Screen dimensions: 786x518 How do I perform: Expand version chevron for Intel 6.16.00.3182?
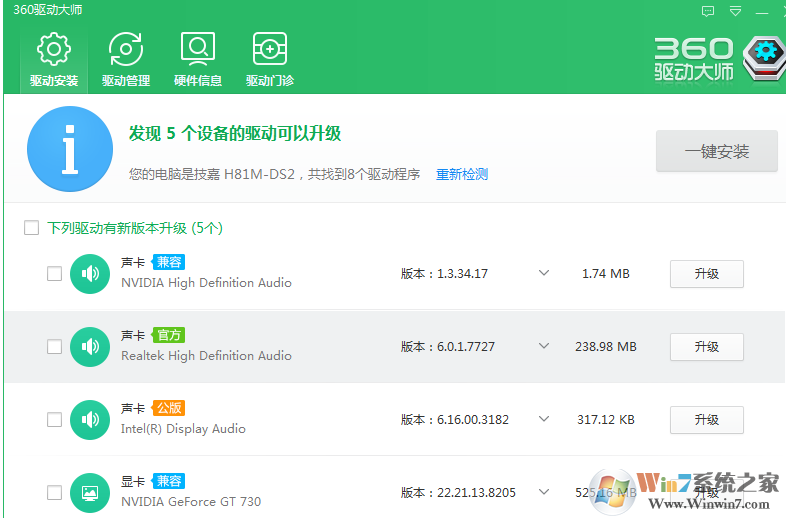tap(544, 419)
